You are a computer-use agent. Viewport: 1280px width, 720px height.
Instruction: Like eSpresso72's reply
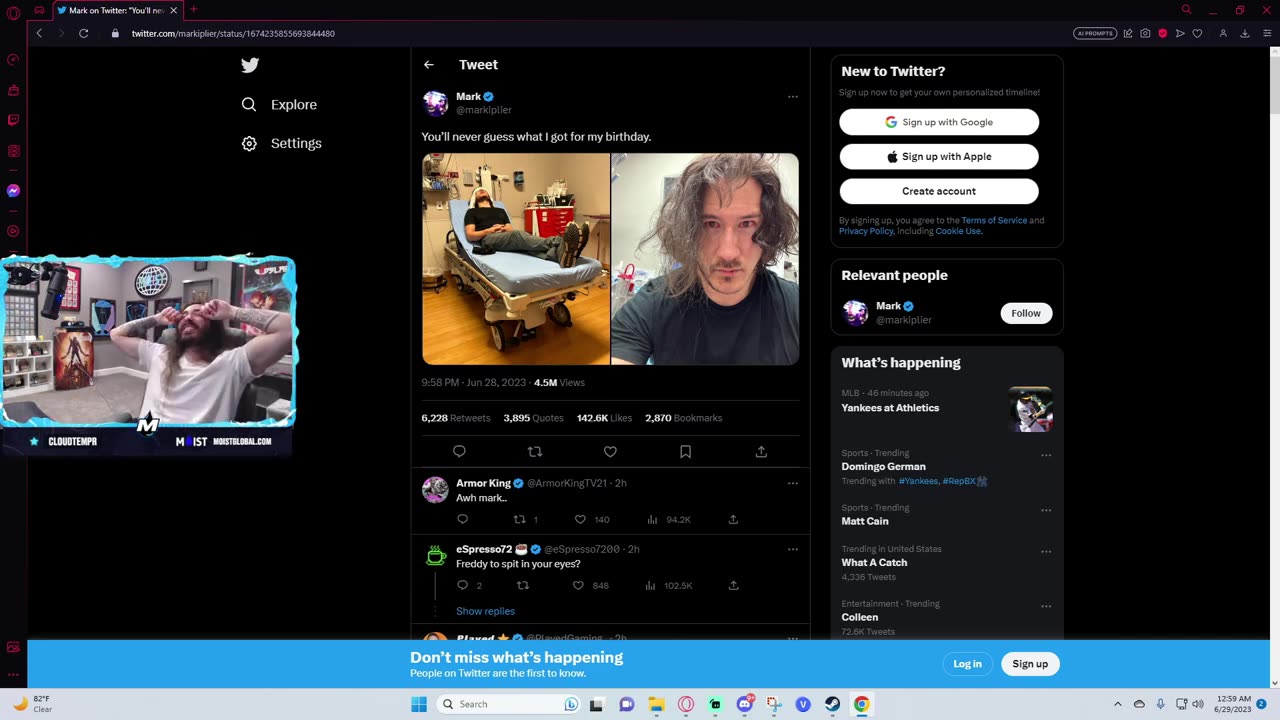point(578,586)
